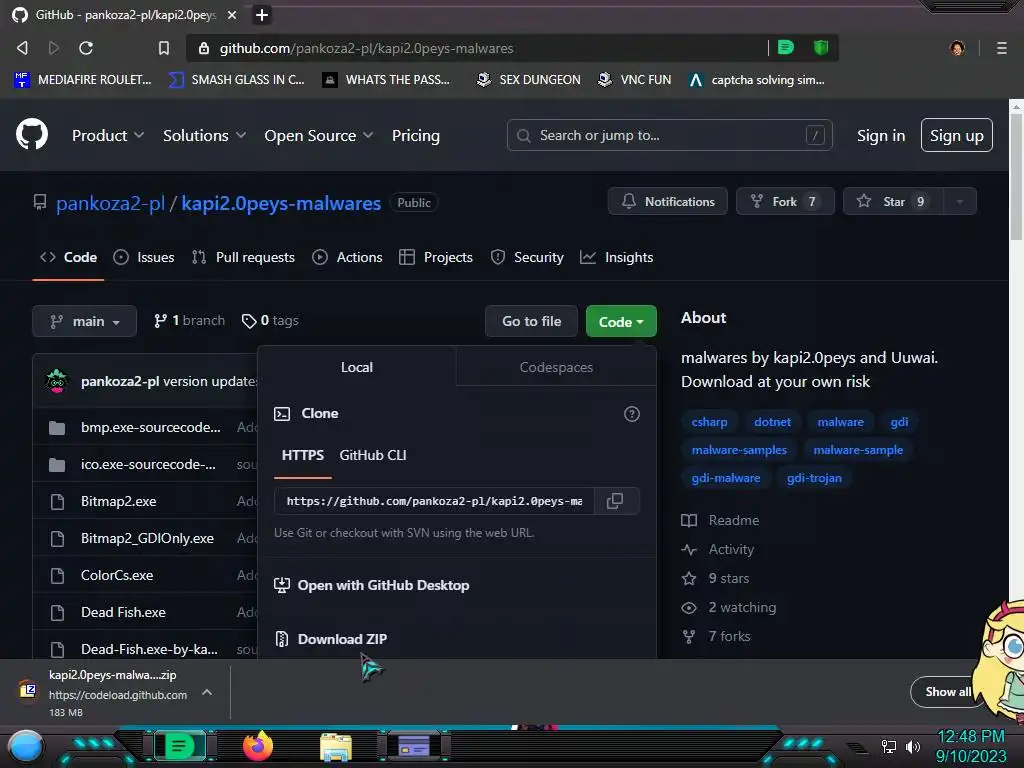Viewport: 1024px width, 768px height.
Task: Open the green notes taskbar app
Action: pyautogui.click(x=179, y=745)
